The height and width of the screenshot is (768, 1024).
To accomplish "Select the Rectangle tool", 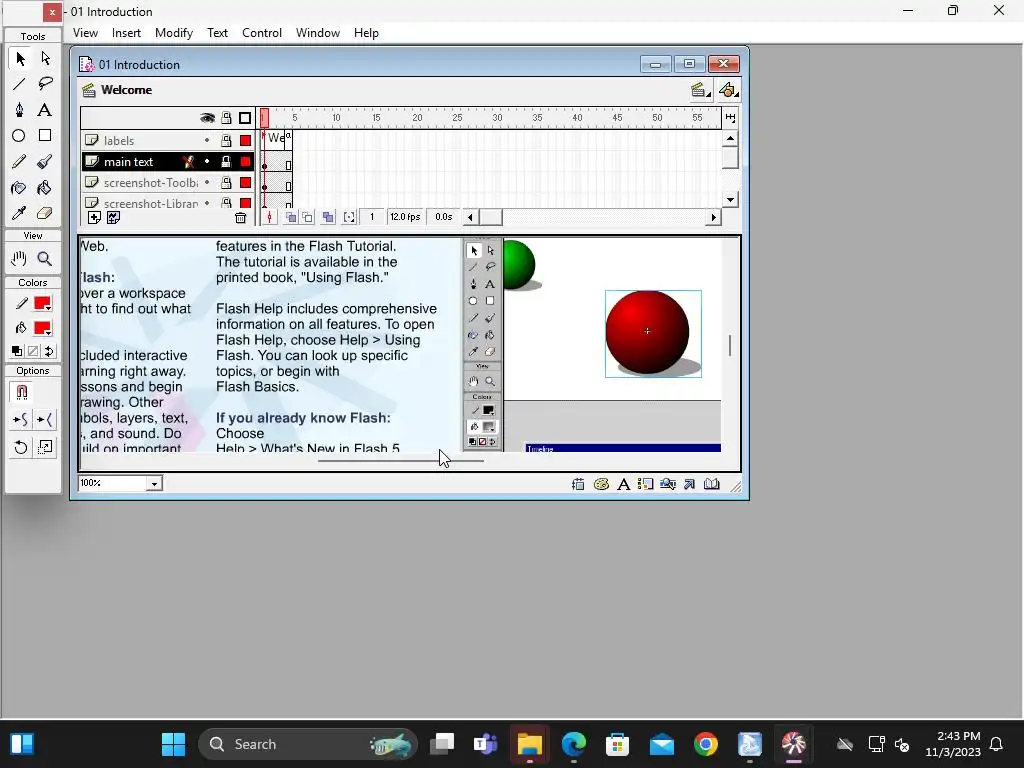I will [44, 135].
